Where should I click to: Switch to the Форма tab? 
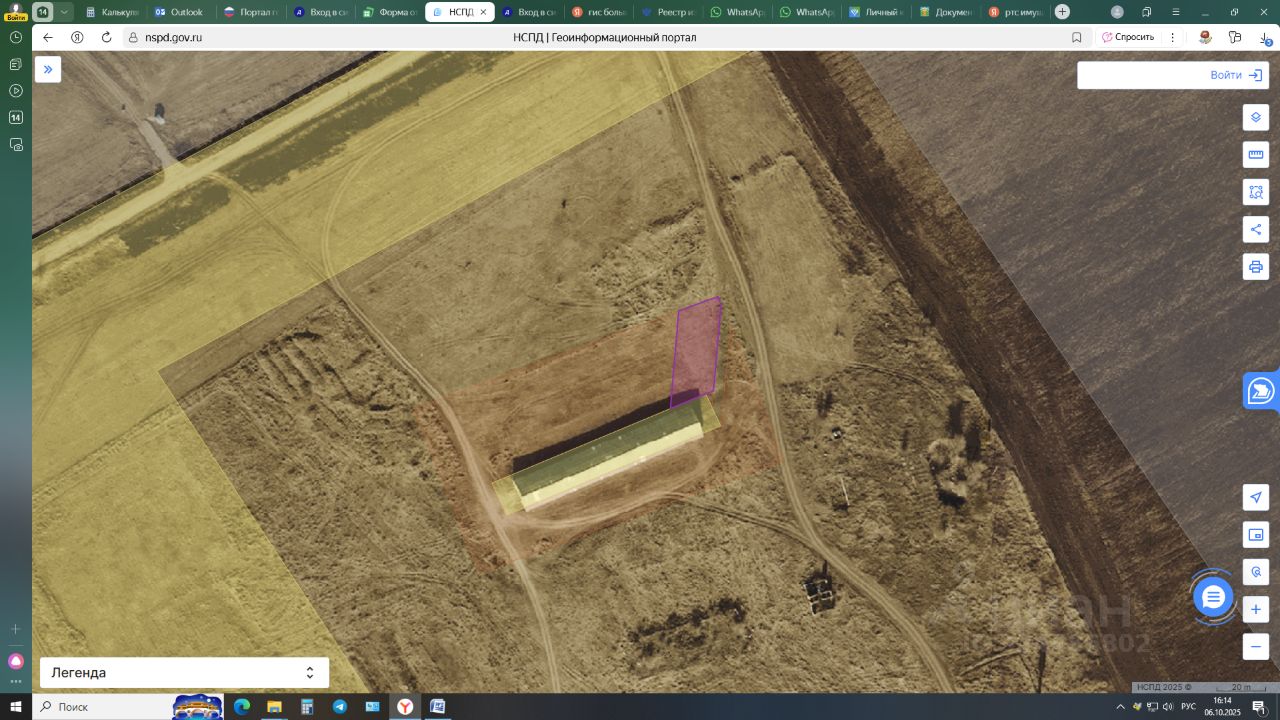pos(390,12)
